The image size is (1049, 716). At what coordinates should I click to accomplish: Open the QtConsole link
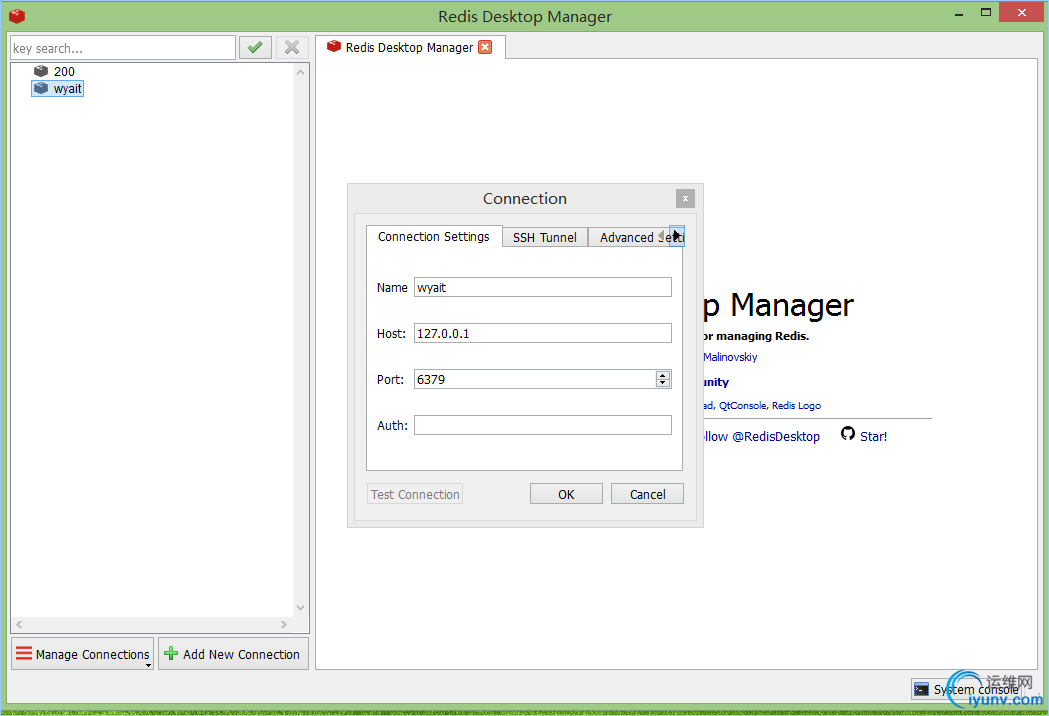(x=743, y=406)
